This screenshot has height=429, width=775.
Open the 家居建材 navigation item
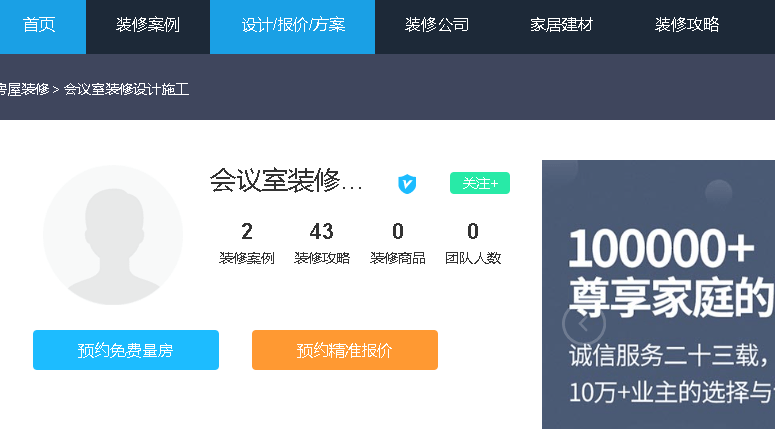(561, 25)
